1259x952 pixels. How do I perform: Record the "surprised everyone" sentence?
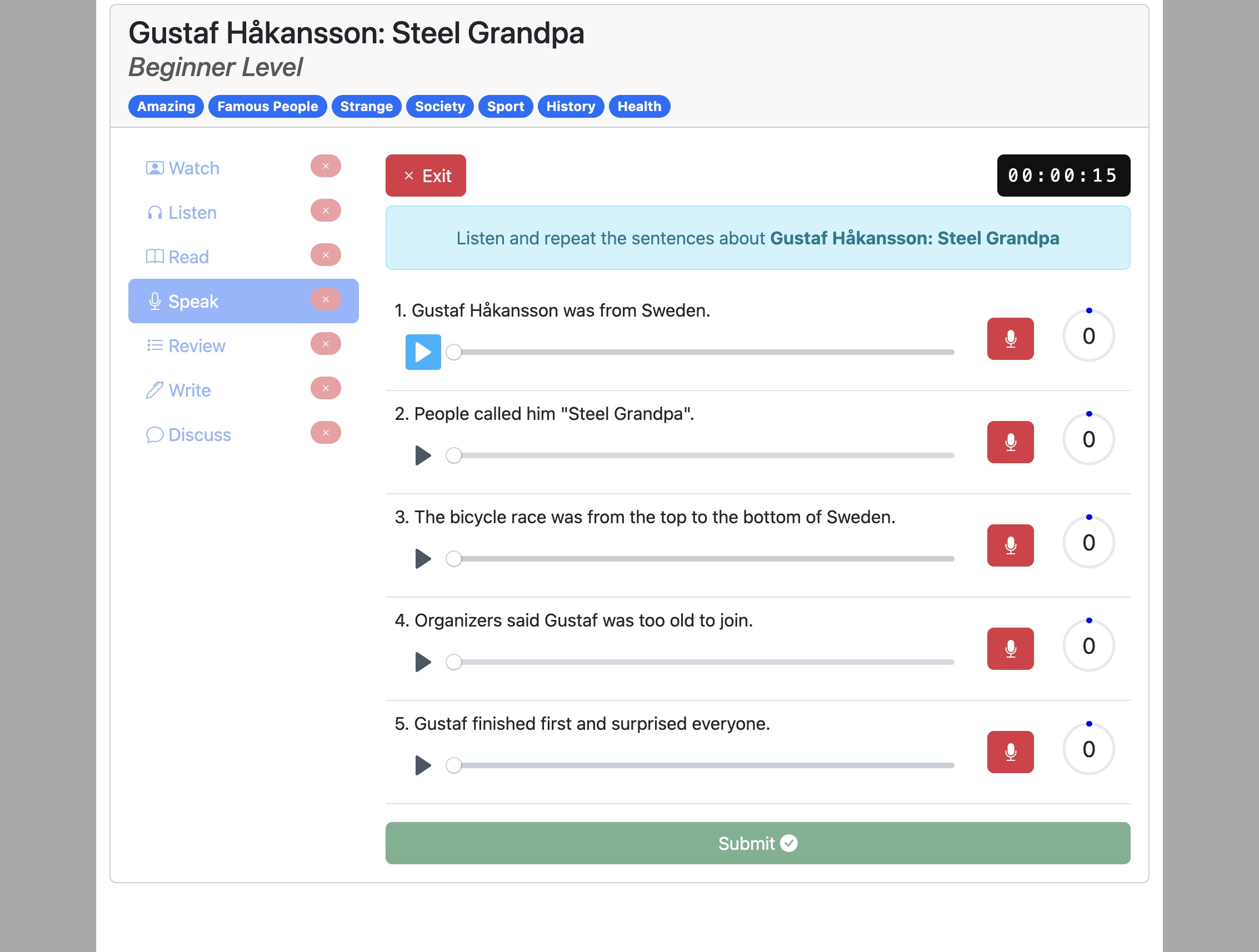coord(1010,751)
